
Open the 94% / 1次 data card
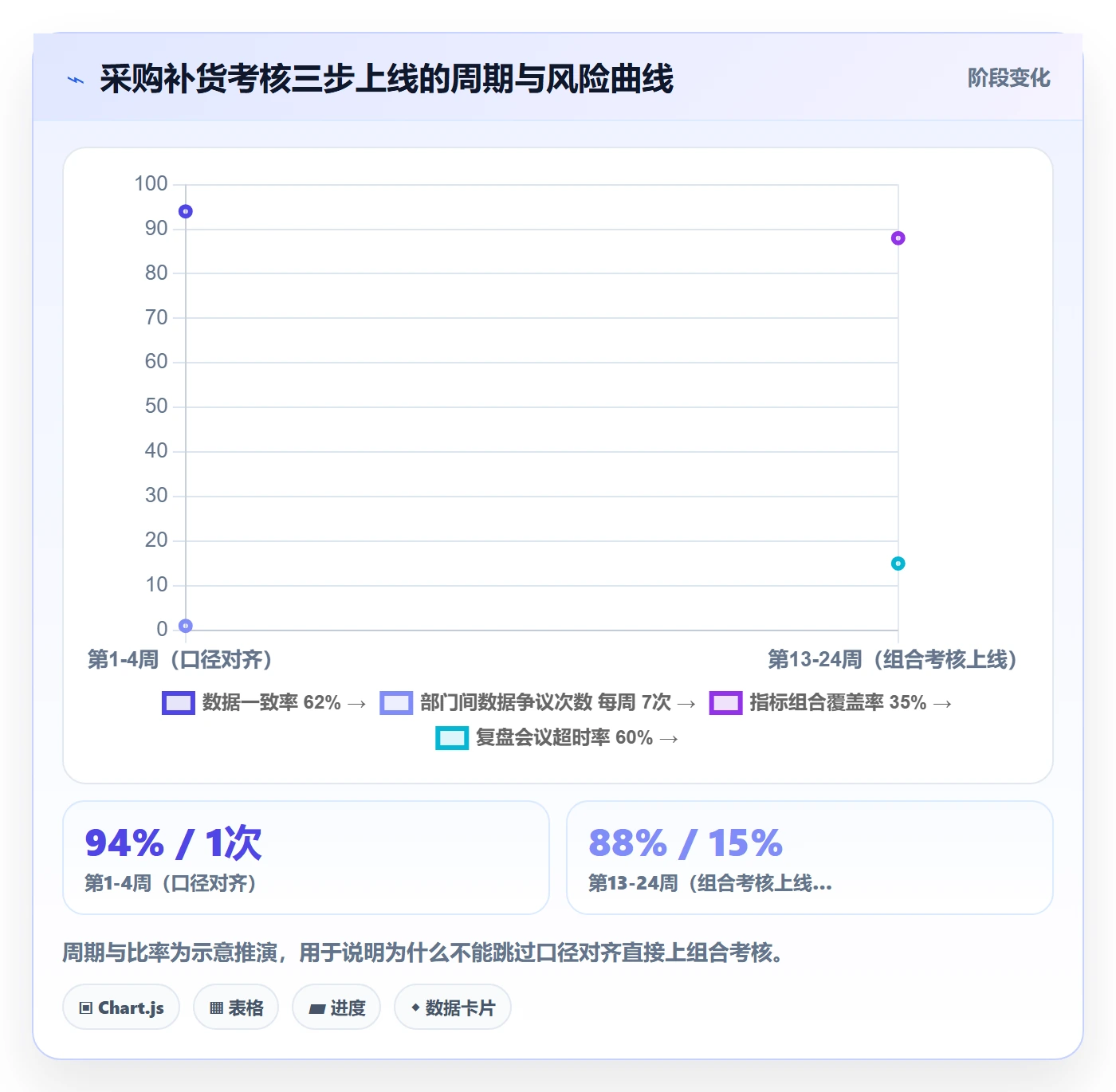pyautogui.click(x=306, y=858)
